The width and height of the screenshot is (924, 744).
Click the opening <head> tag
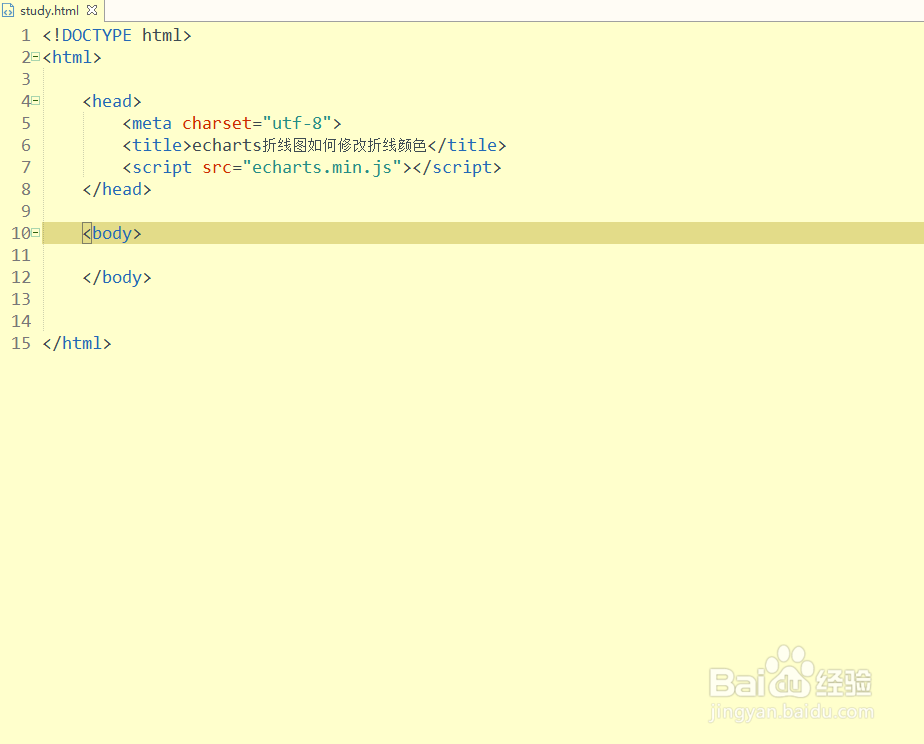point(112,101)
